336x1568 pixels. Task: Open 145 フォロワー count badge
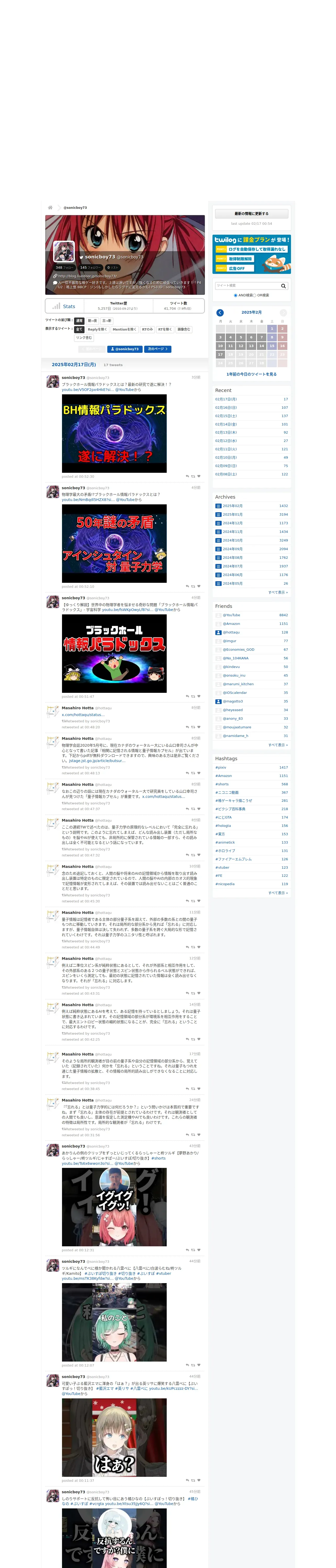[90, 267]
